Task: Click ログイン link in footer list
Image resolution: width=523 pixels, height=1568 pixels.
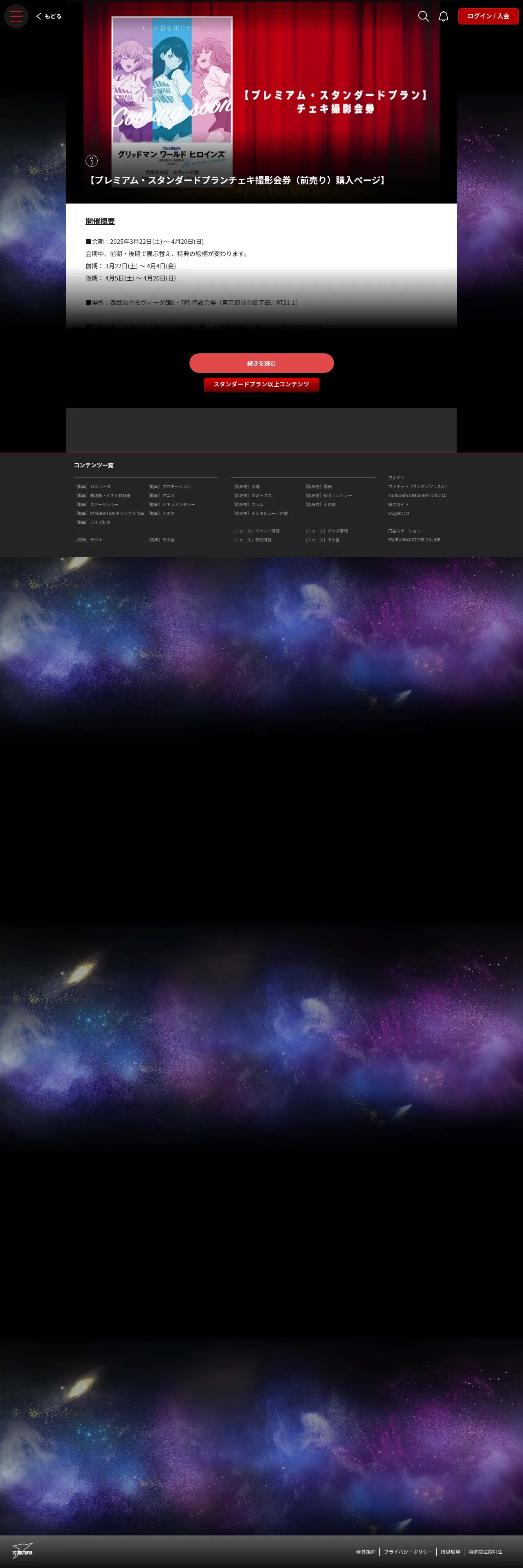Action: point(396,478)
